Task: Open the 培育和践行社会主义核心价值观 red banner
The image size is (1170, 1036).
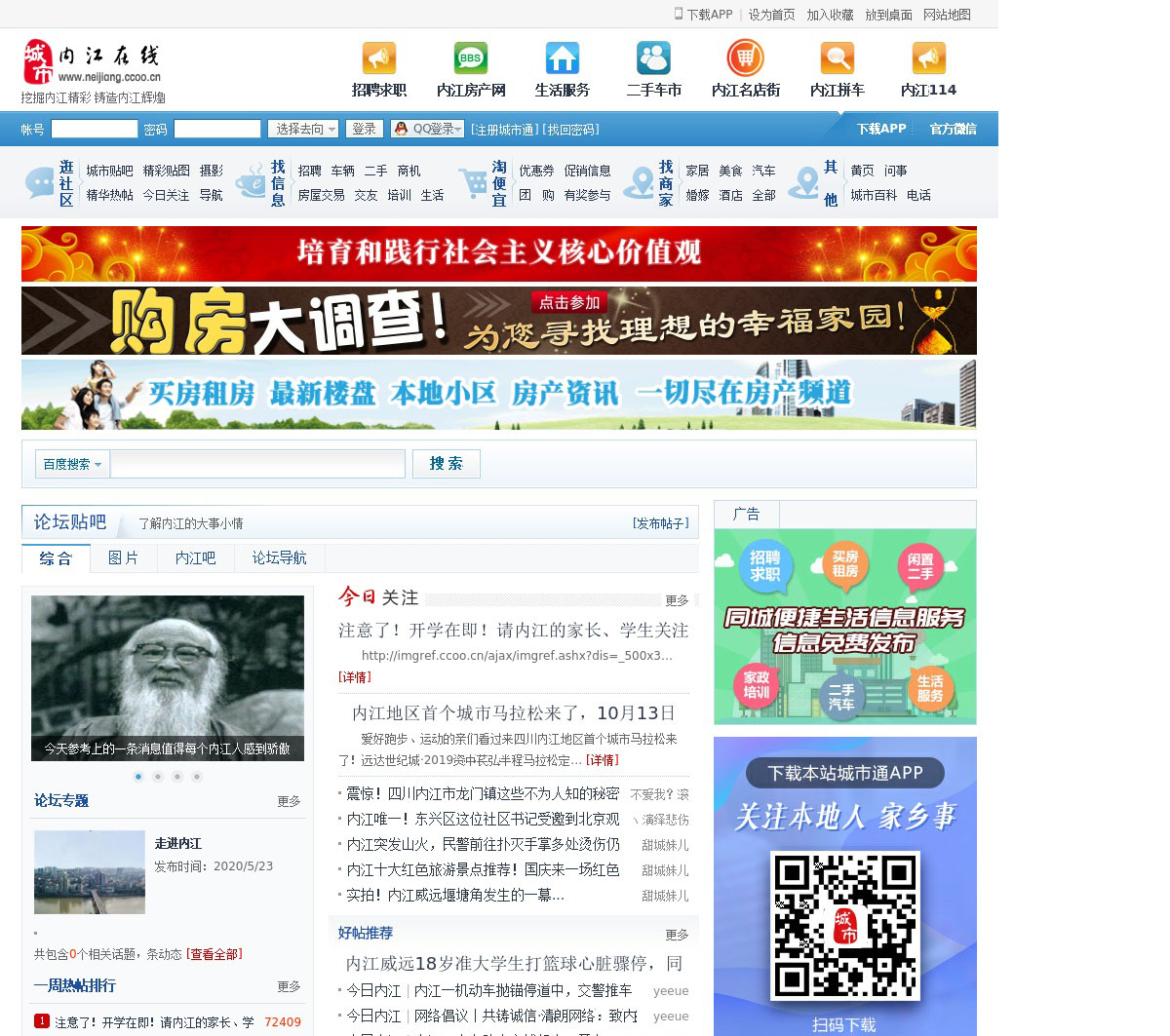Action: tap(499, 253)
